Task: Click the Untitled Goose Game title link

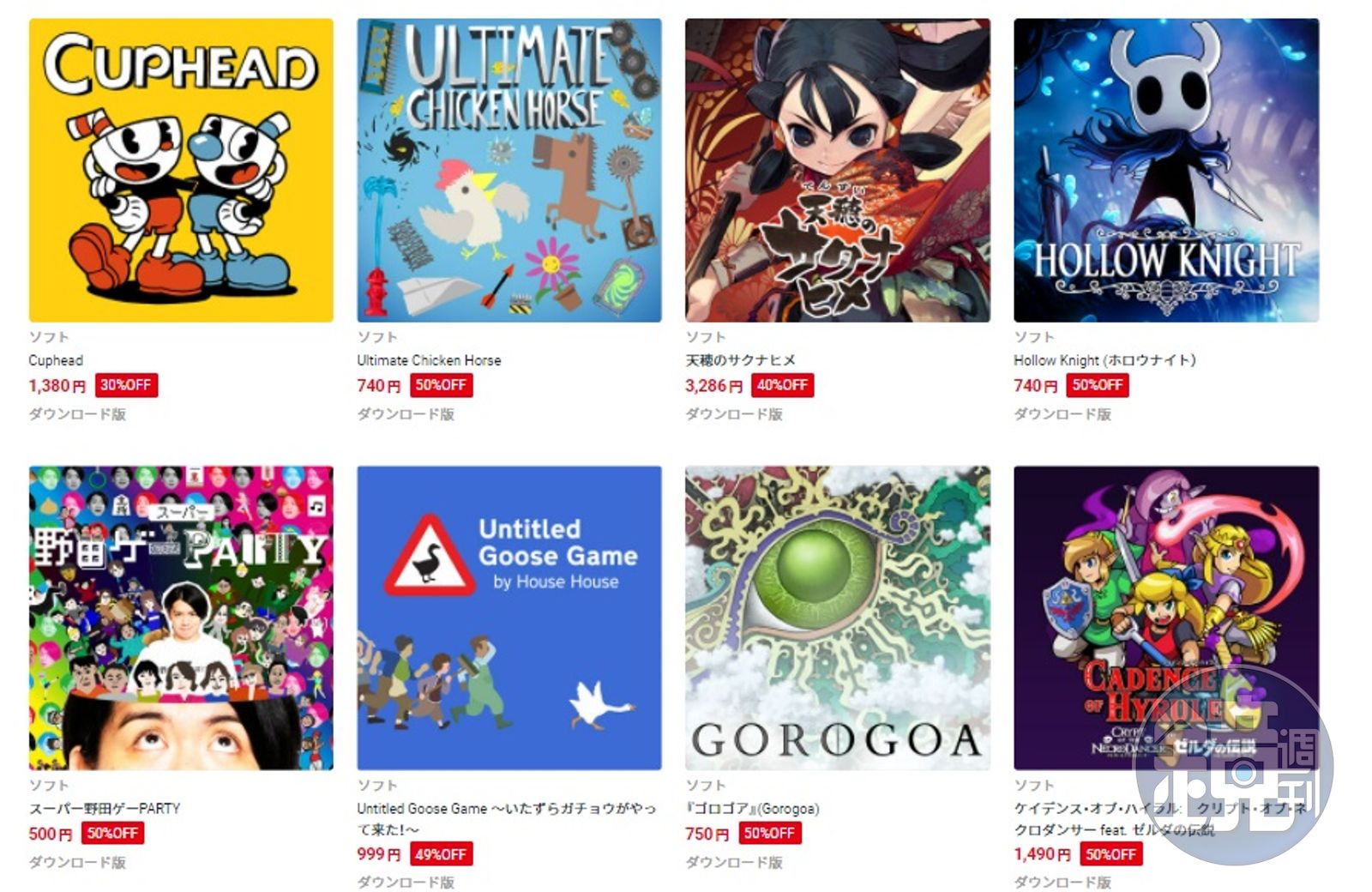Action: (507, 818)
